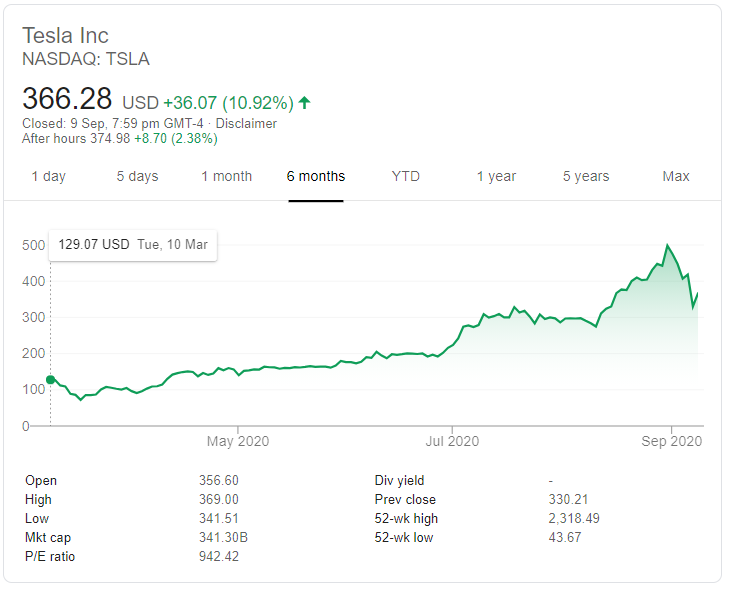Open the Disclaimer link

pos(246,124)
